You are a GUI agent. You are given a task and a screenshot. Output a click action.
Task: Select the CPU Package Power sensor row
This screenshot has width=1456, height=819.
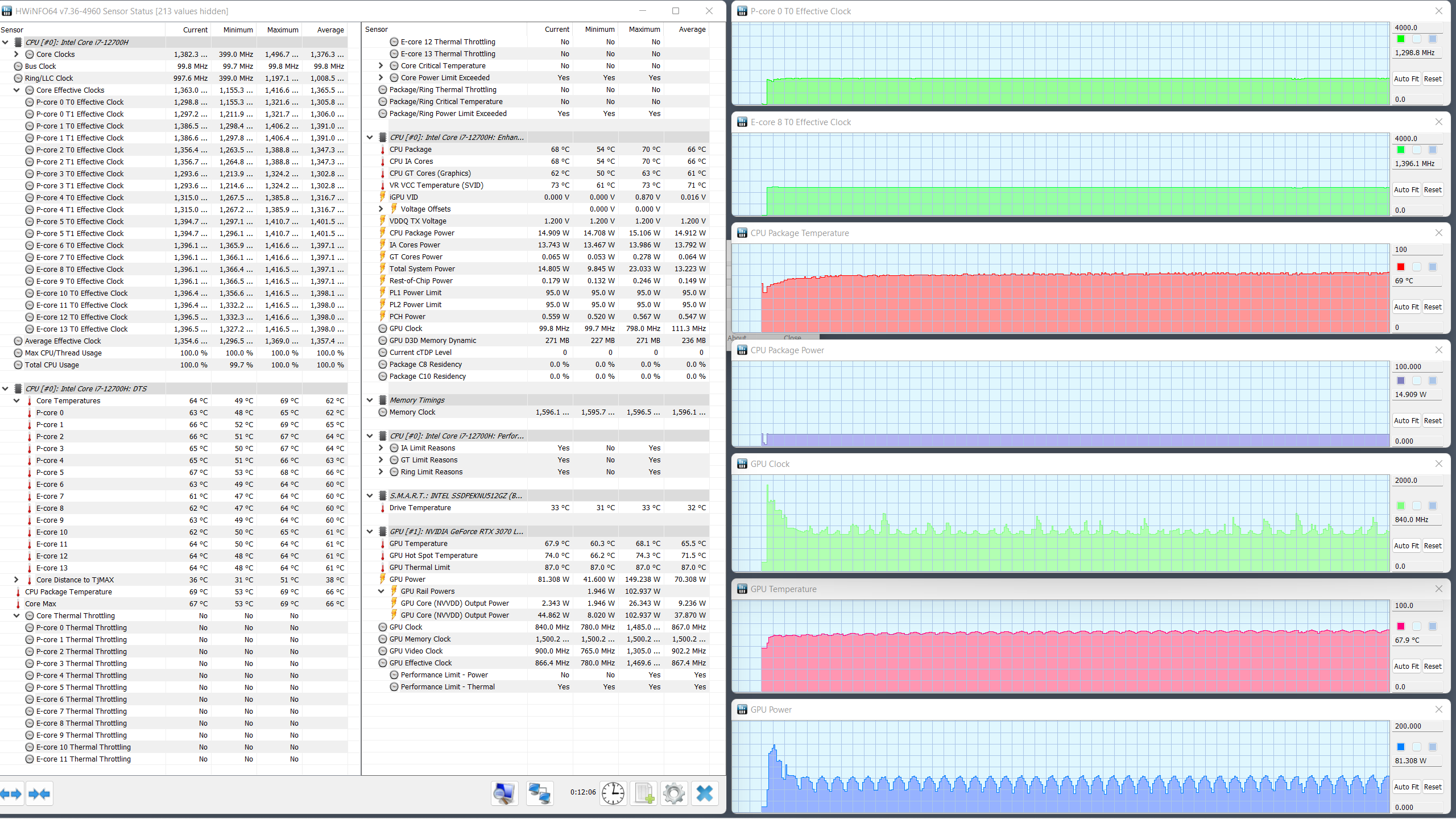[421, 233]
